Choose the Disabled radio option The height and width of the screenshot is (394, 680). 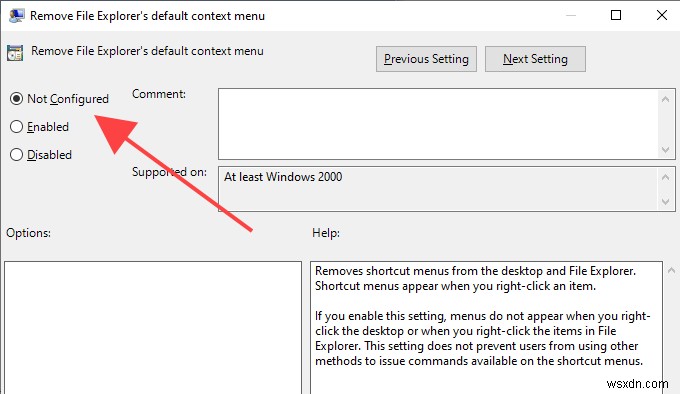(x=16, y=155)
